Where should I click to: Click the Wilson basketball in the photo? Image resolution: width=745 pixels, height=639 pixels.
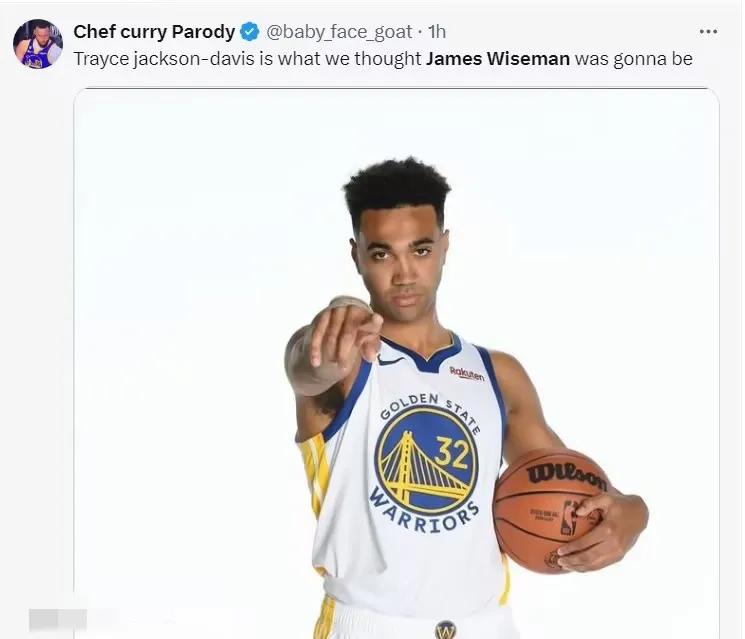click(x=551, y=511)
